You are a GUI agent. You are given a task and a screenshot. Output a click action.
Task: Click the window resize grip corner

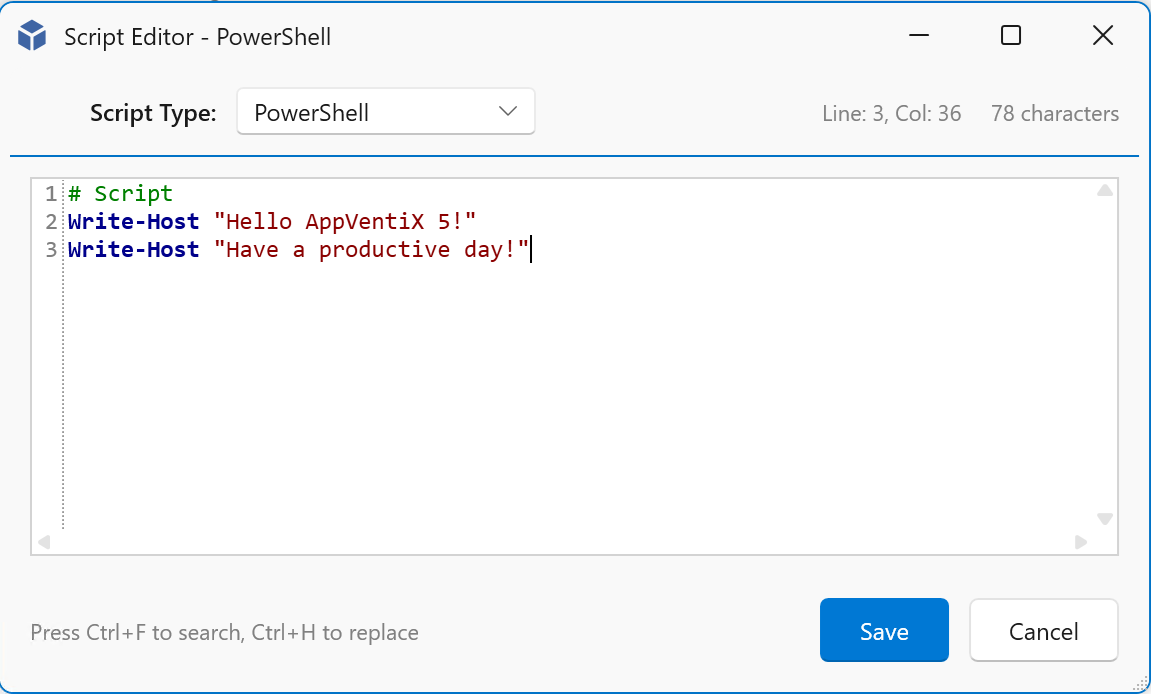[x=1139, y=683]
